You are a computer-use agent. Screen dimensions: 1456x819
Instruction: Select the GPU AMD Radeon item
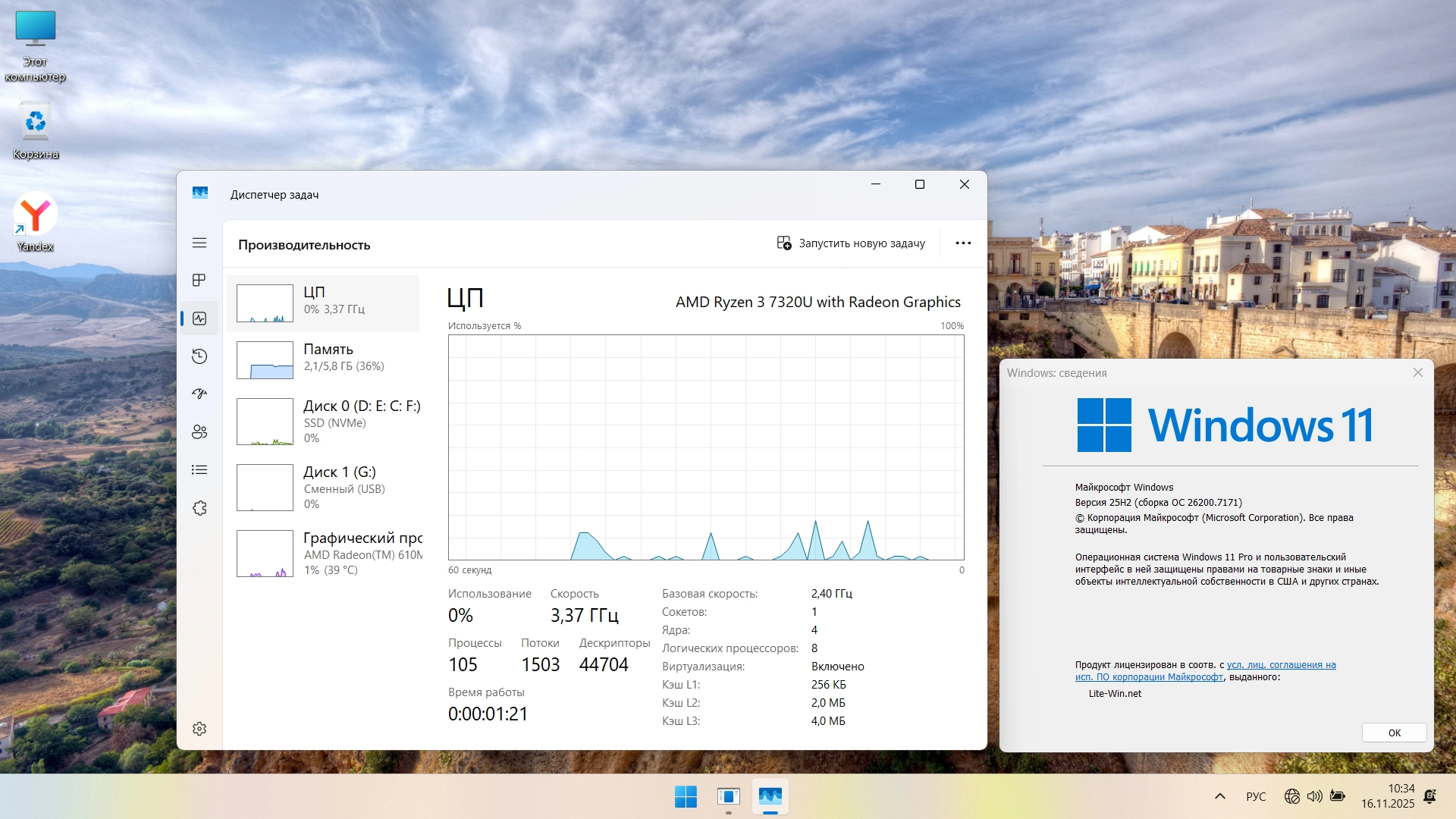coord(329,554)
